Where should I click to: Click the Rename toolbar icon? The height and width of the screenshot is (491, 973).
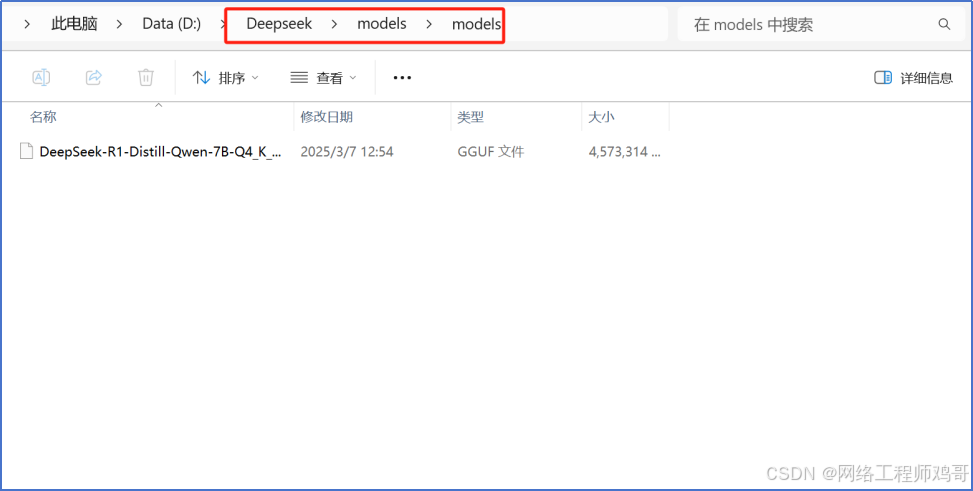(x=41, y=78)
